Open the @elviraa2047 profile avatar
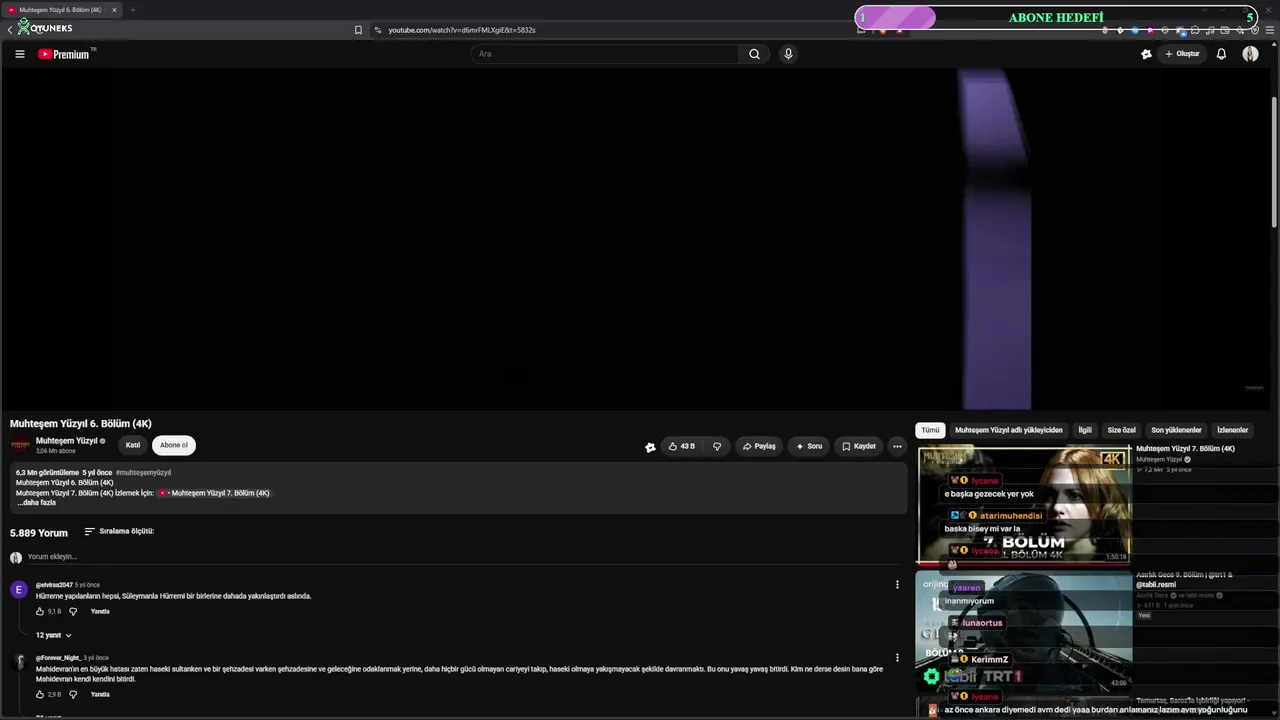 coord(19,590)
